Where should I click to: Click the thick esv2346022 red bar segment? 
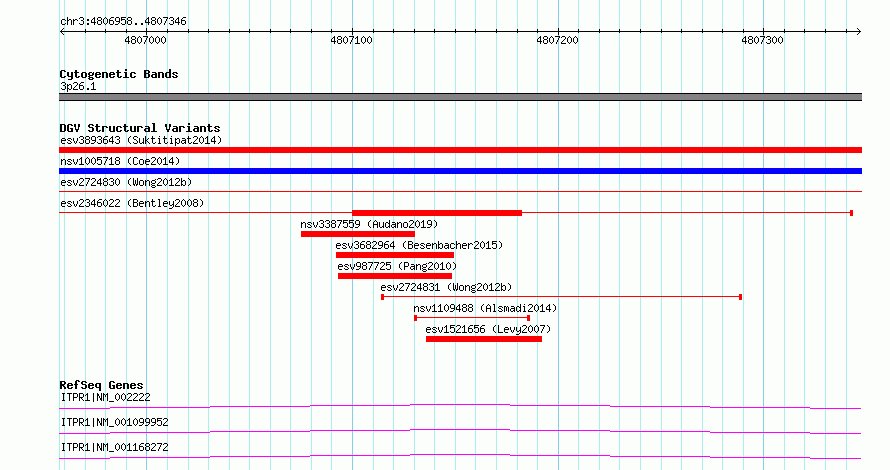(437, 213)
